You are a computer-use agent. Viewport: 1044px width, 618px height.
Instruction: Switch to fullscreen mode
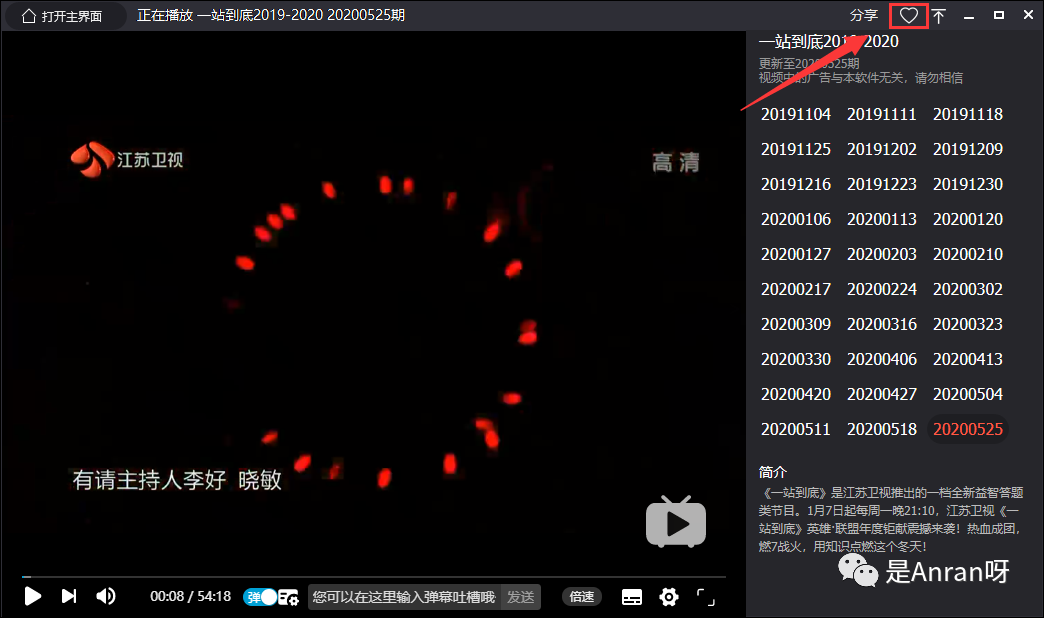[x=706, y=597]
